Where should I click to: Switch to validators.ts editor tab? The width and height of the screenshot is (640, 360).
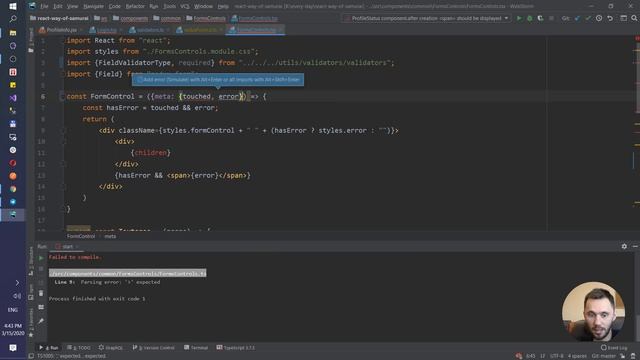point(150,30)
